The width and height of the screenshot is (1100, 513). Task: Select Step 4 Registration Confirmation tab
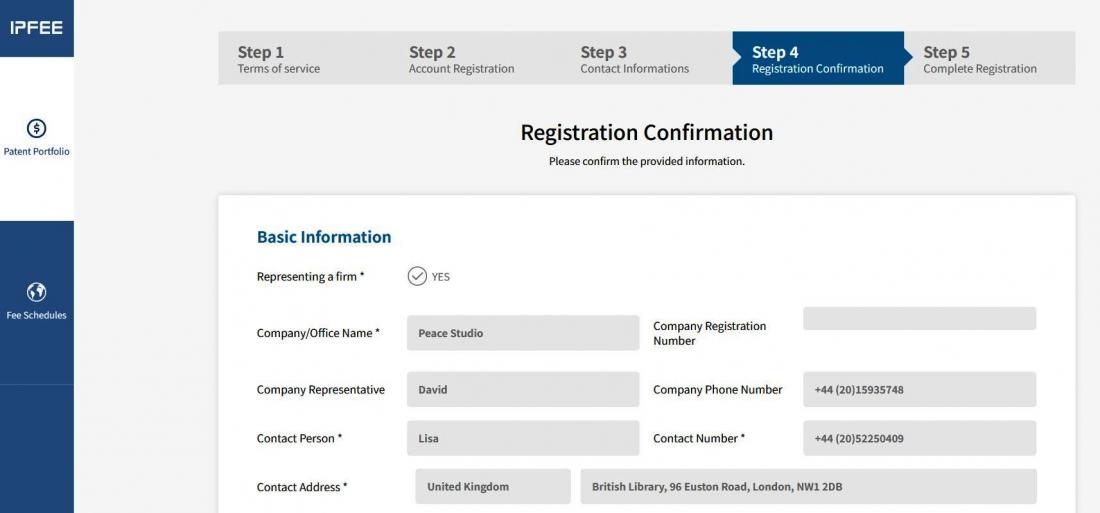pyautogui.click(x=817, y=59)
